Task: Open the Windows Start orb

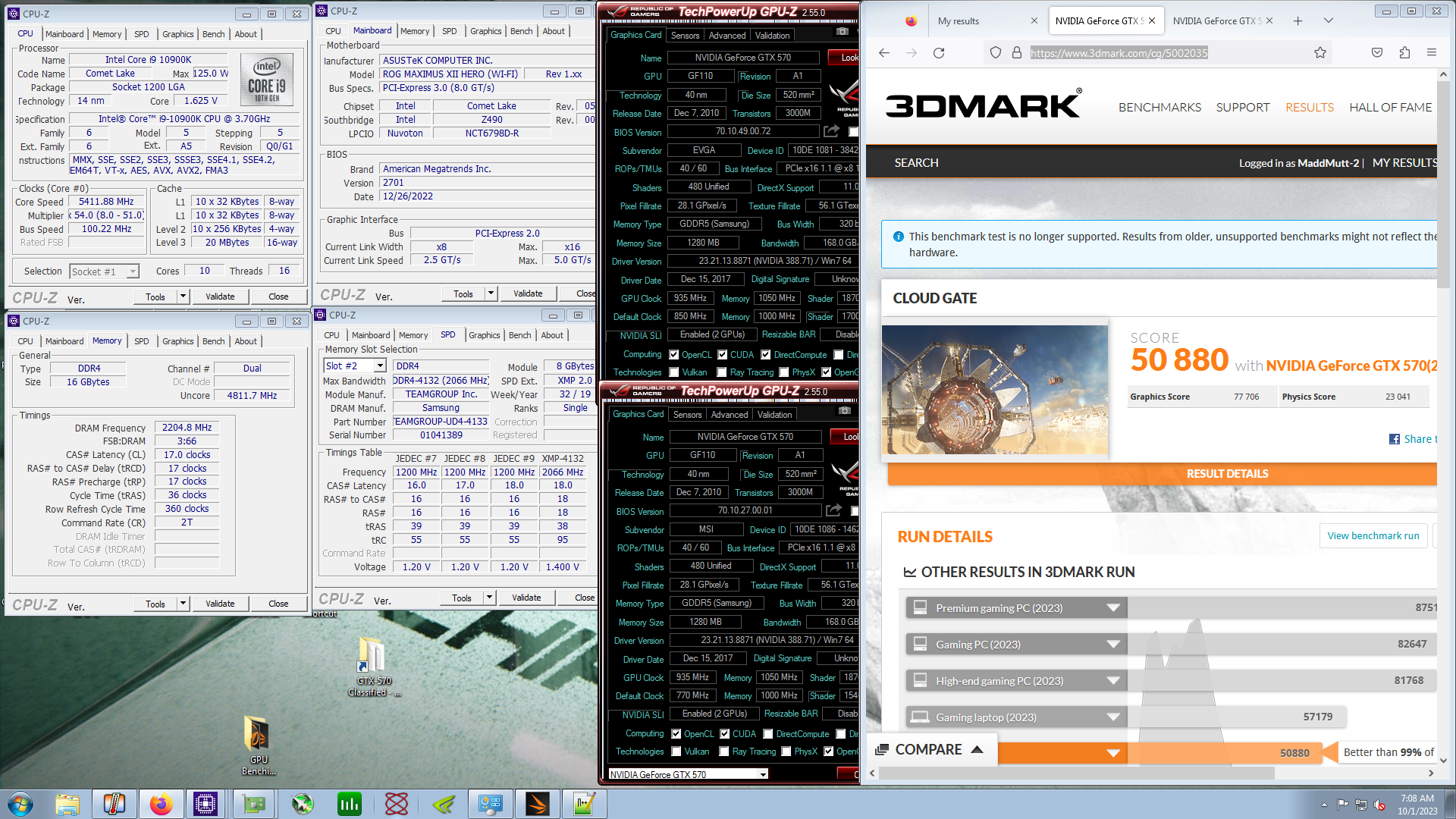Action: point(20,804)
